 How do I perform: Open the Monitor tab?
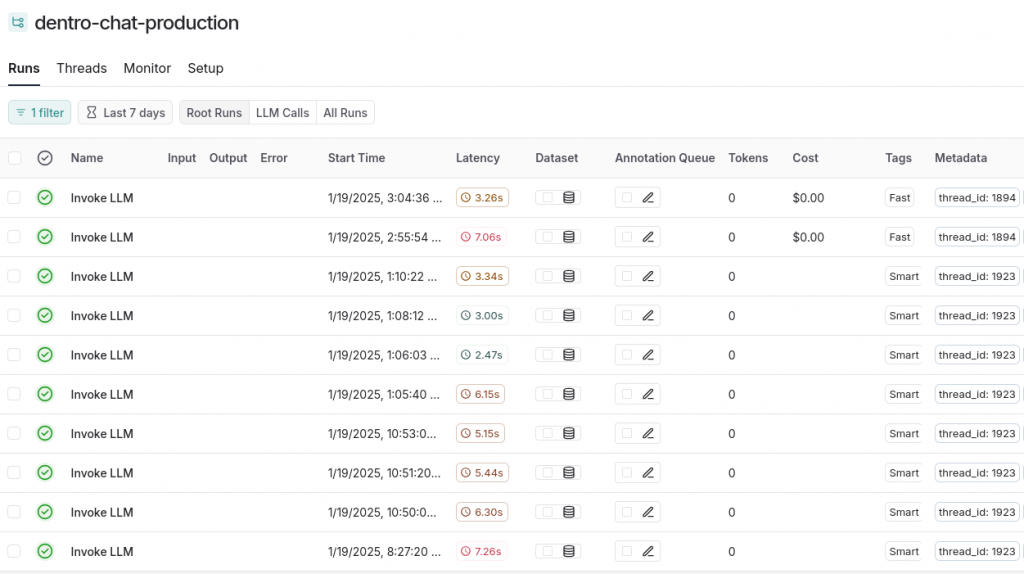tap(147, 68)
